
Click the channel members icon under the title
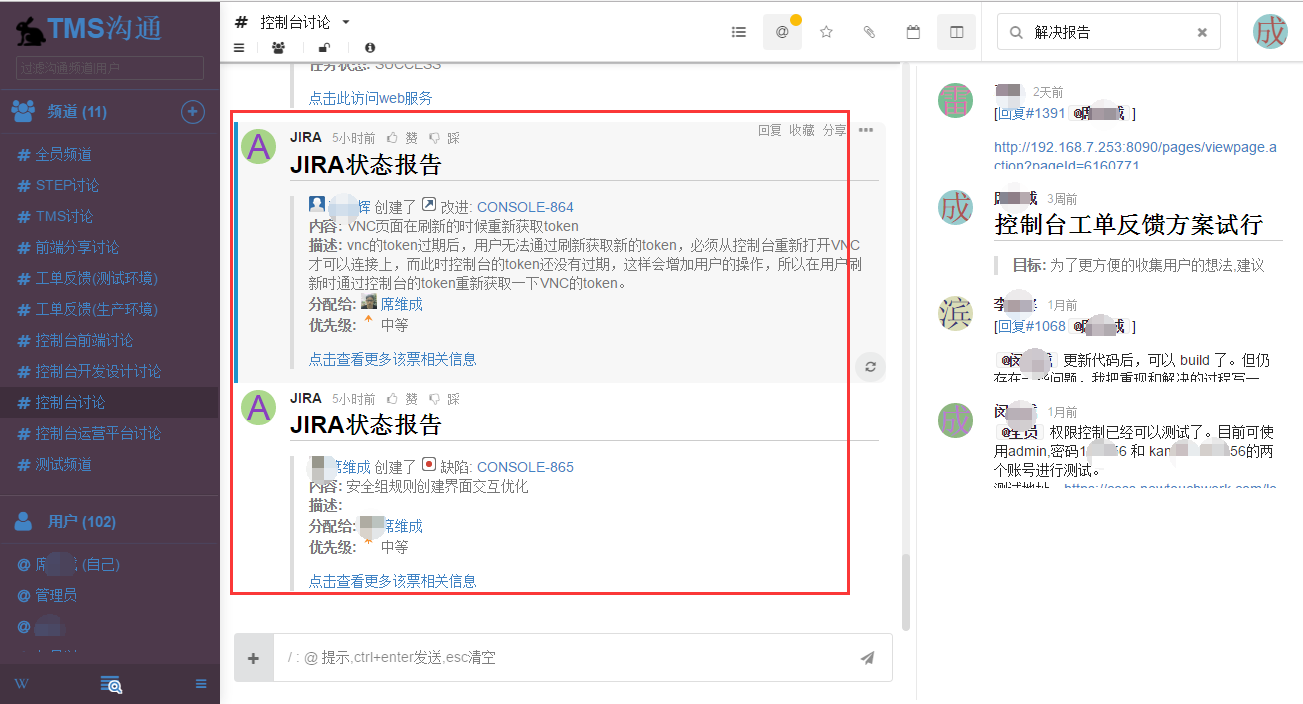coord(278,47)
